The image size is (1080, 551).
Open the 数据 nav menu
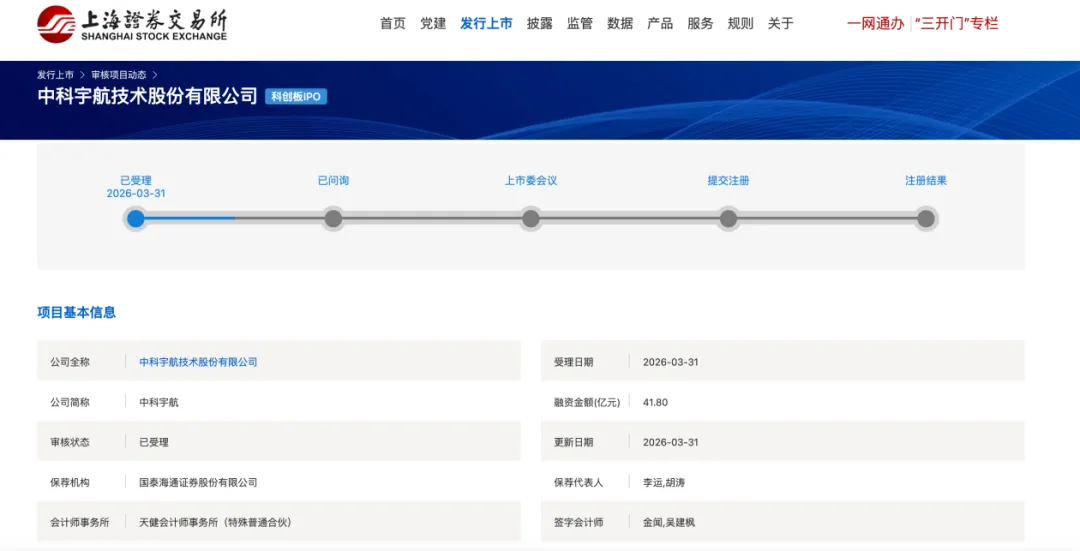click(620, 23)
